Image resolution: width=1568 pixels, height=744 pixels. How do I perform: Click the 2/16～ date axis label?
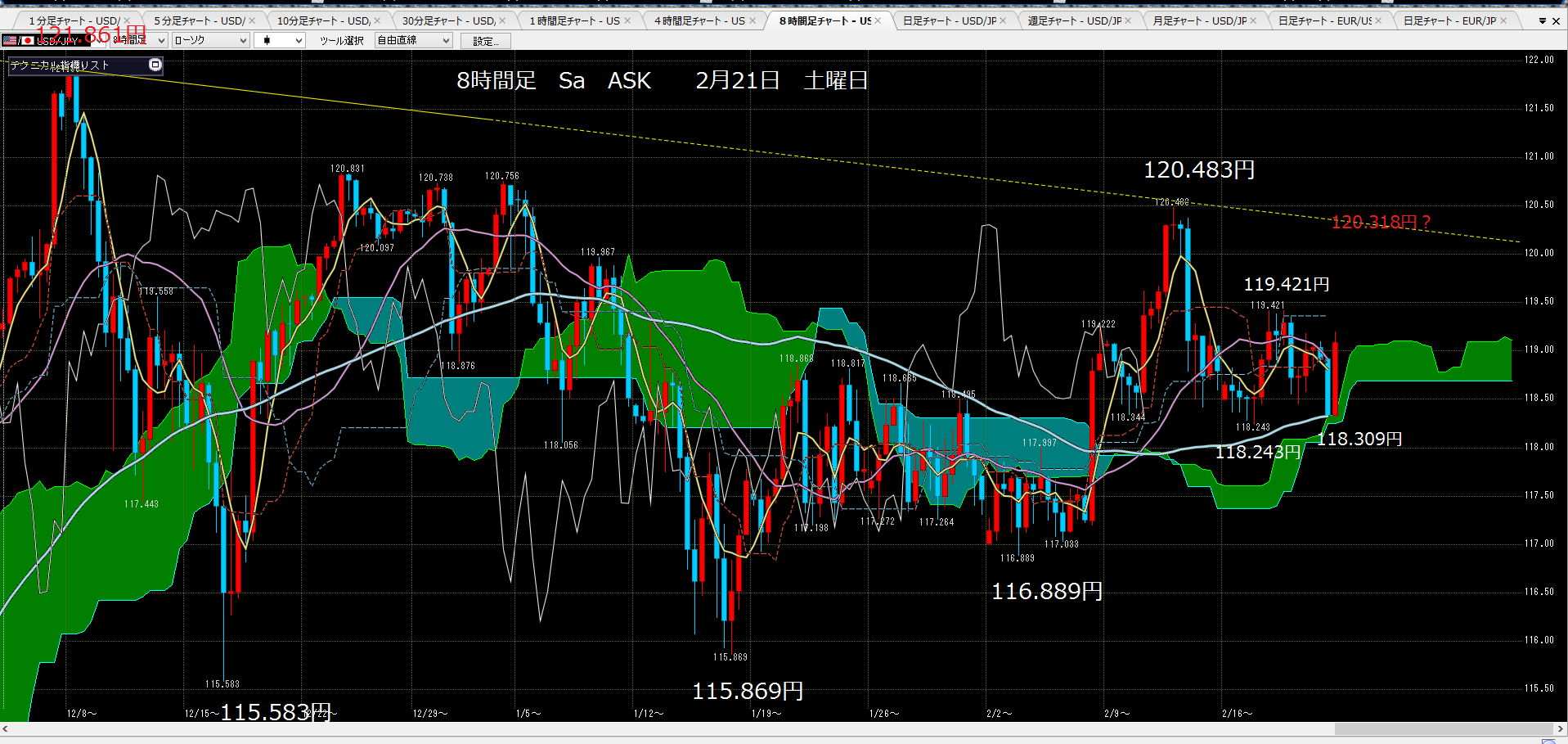click(x=1237, y=714)
